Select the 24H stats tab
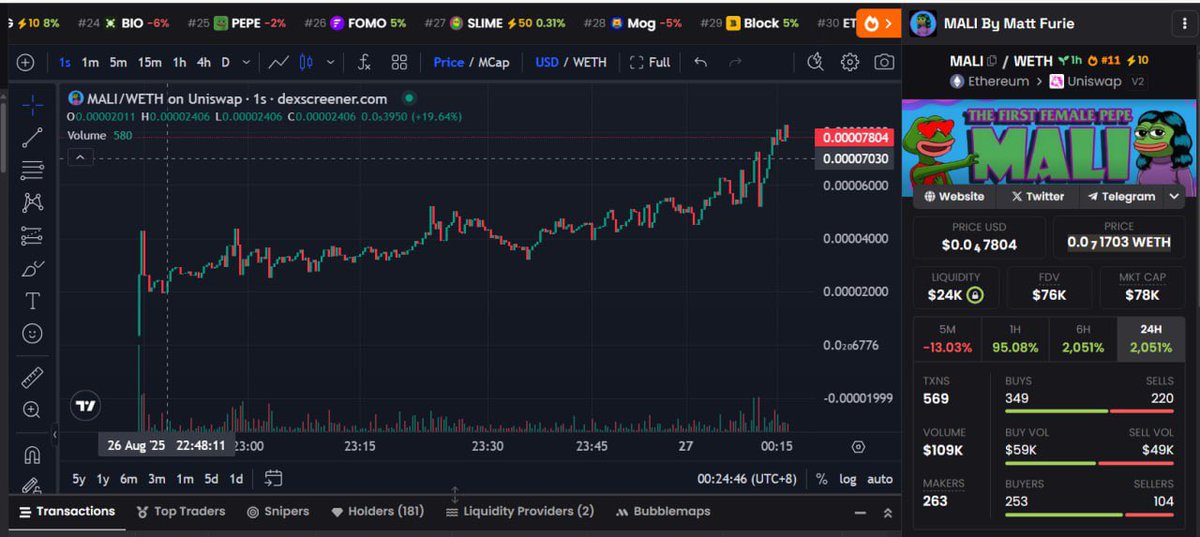Viewport: 1200px width, 537px height. (x=1151, y=339)
